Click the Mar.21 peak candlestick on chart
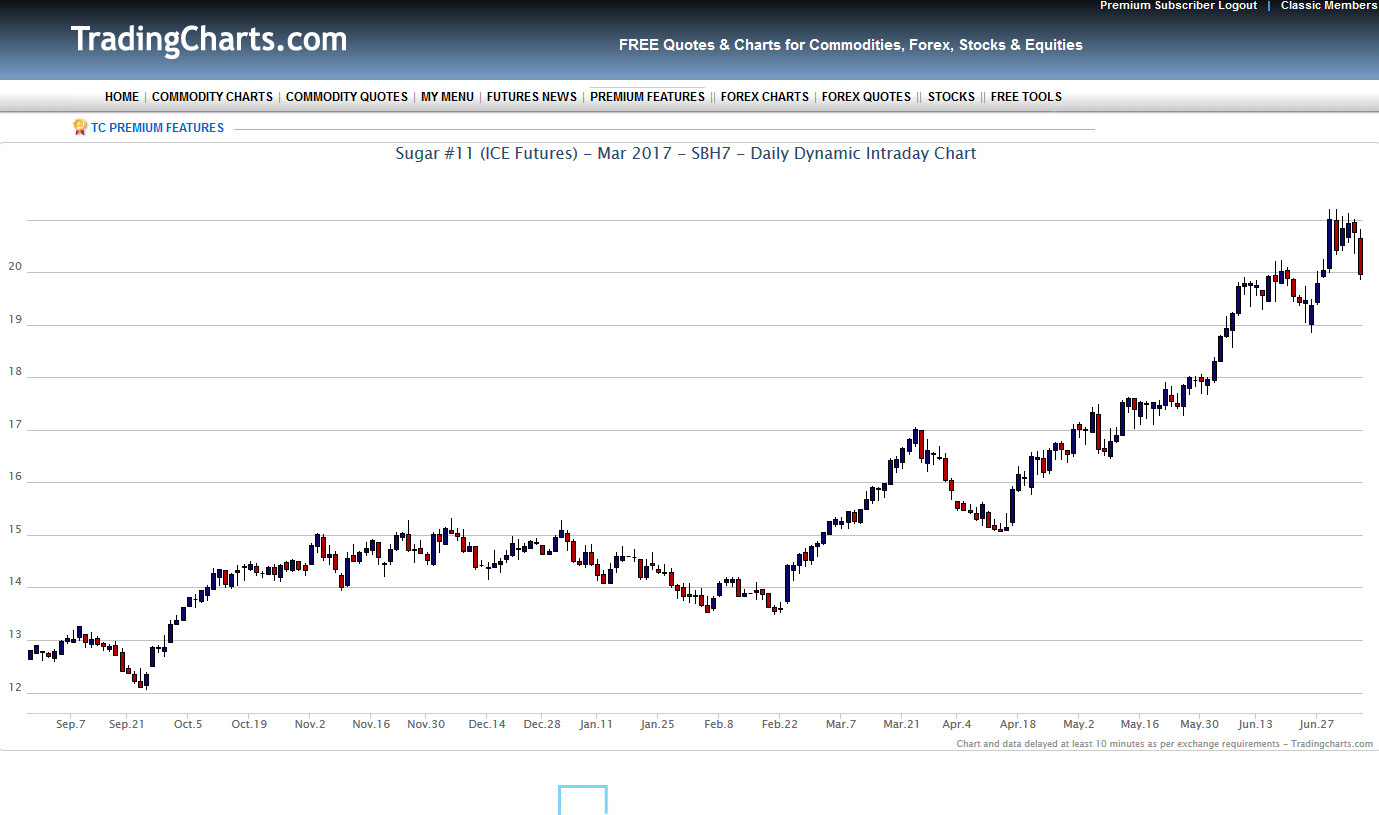The height and width of the screenshot is (815, 1379). 915,438
